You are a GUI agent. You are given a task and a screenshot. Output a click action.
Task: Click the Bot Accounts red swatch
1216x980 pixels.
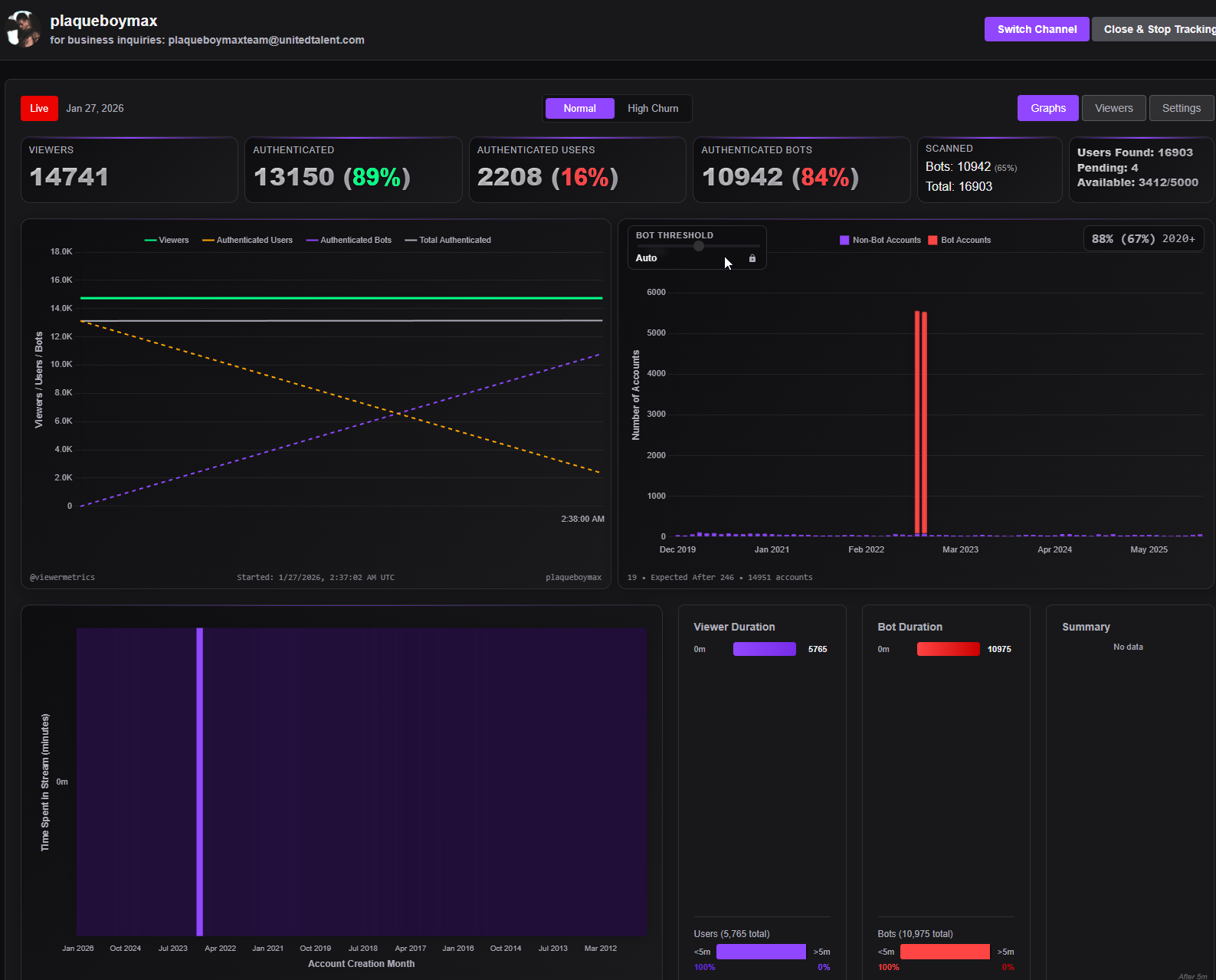(x=932, y=241)
